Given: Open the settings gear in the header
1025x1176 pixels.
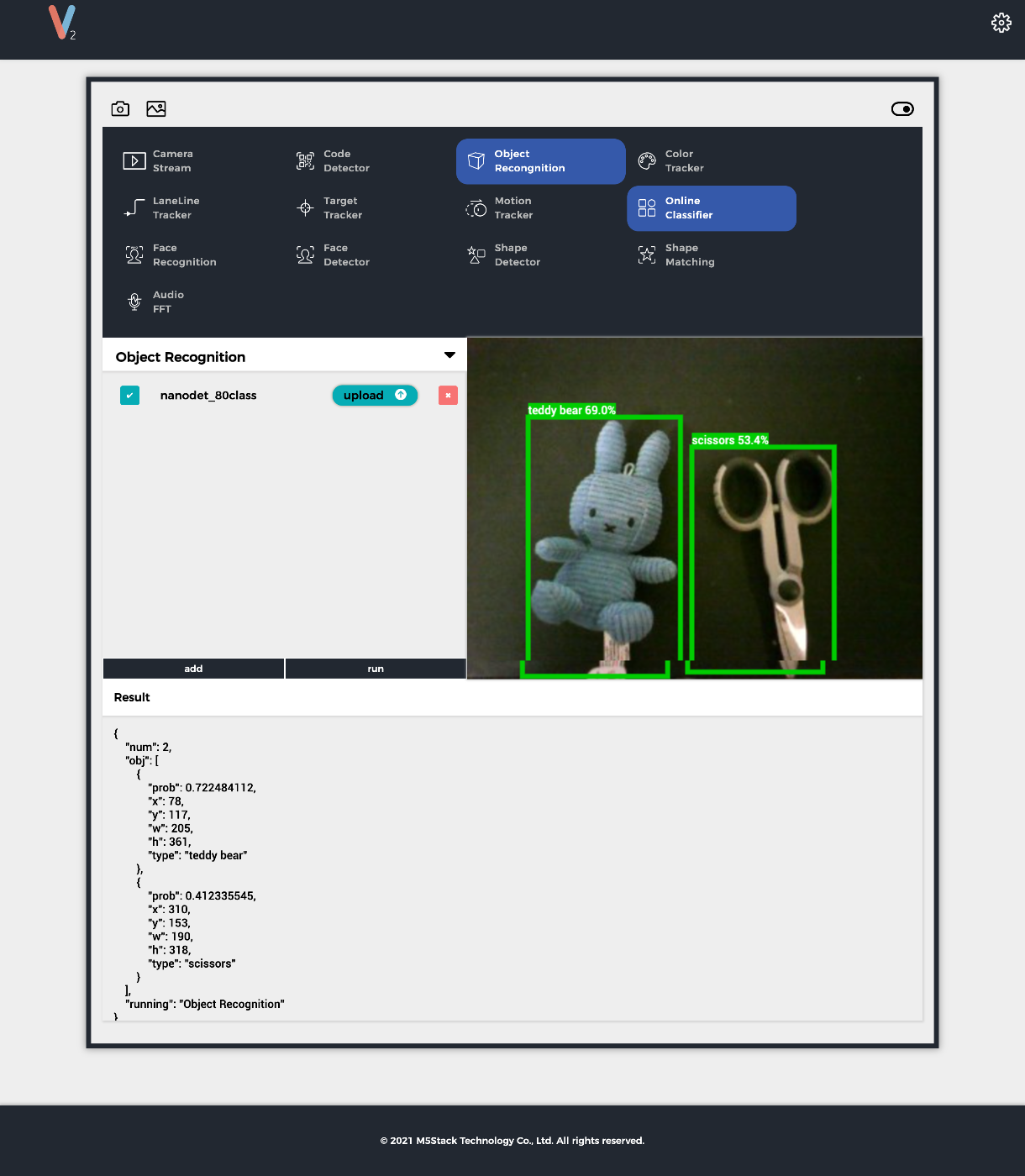Looking at the screenshot, I should (x=1001, y=23).
